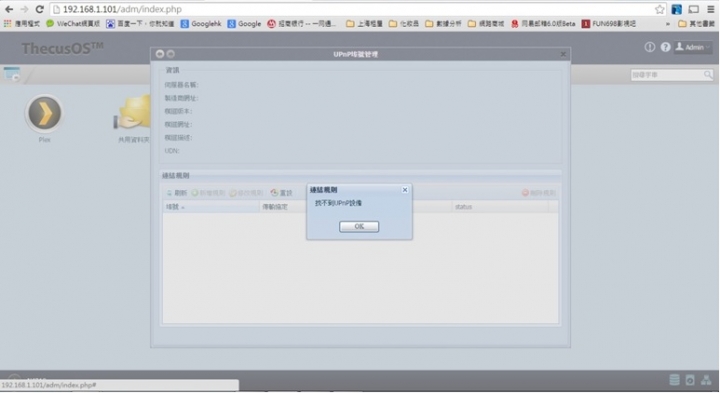This screenshot has width=720, height=393.
Task: Click the status column header
Action: click(x=501, y=207)
